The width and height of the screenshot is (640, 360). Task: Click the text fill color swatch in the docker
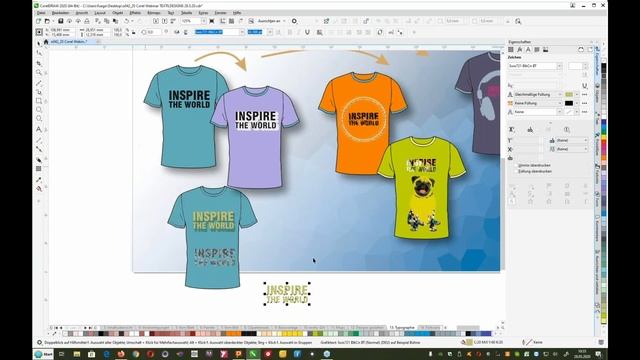[x=569, y=94]
